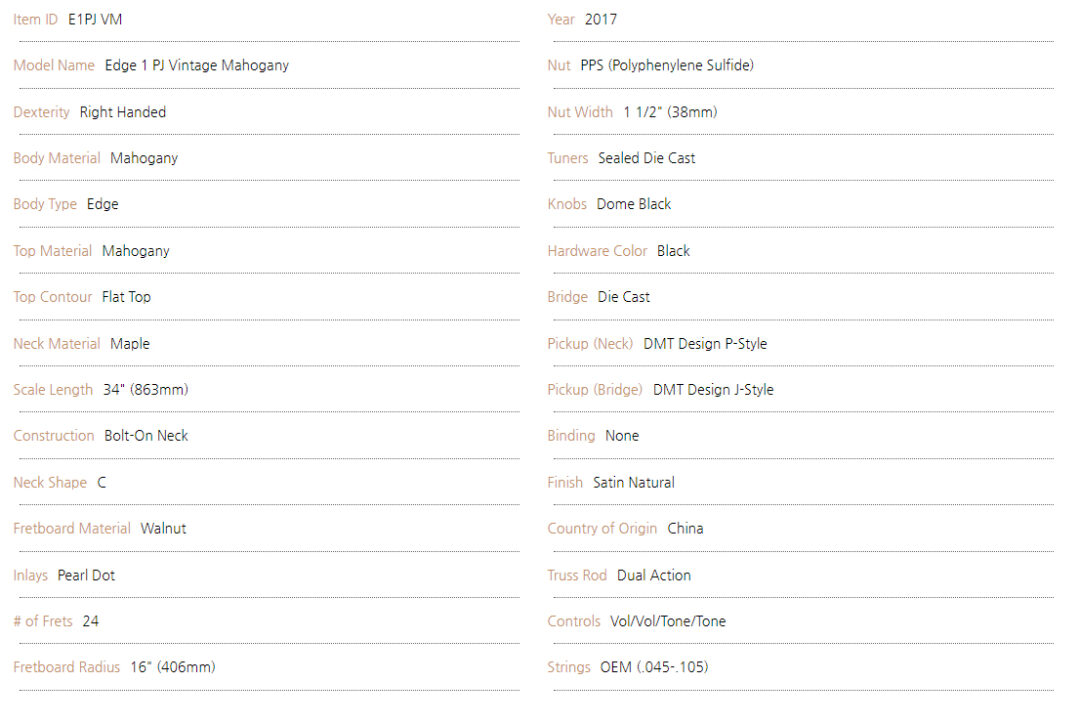1080x725 pixels.
Task: Click the 'Nut' label beside PPS
Action: coord(559,65)
